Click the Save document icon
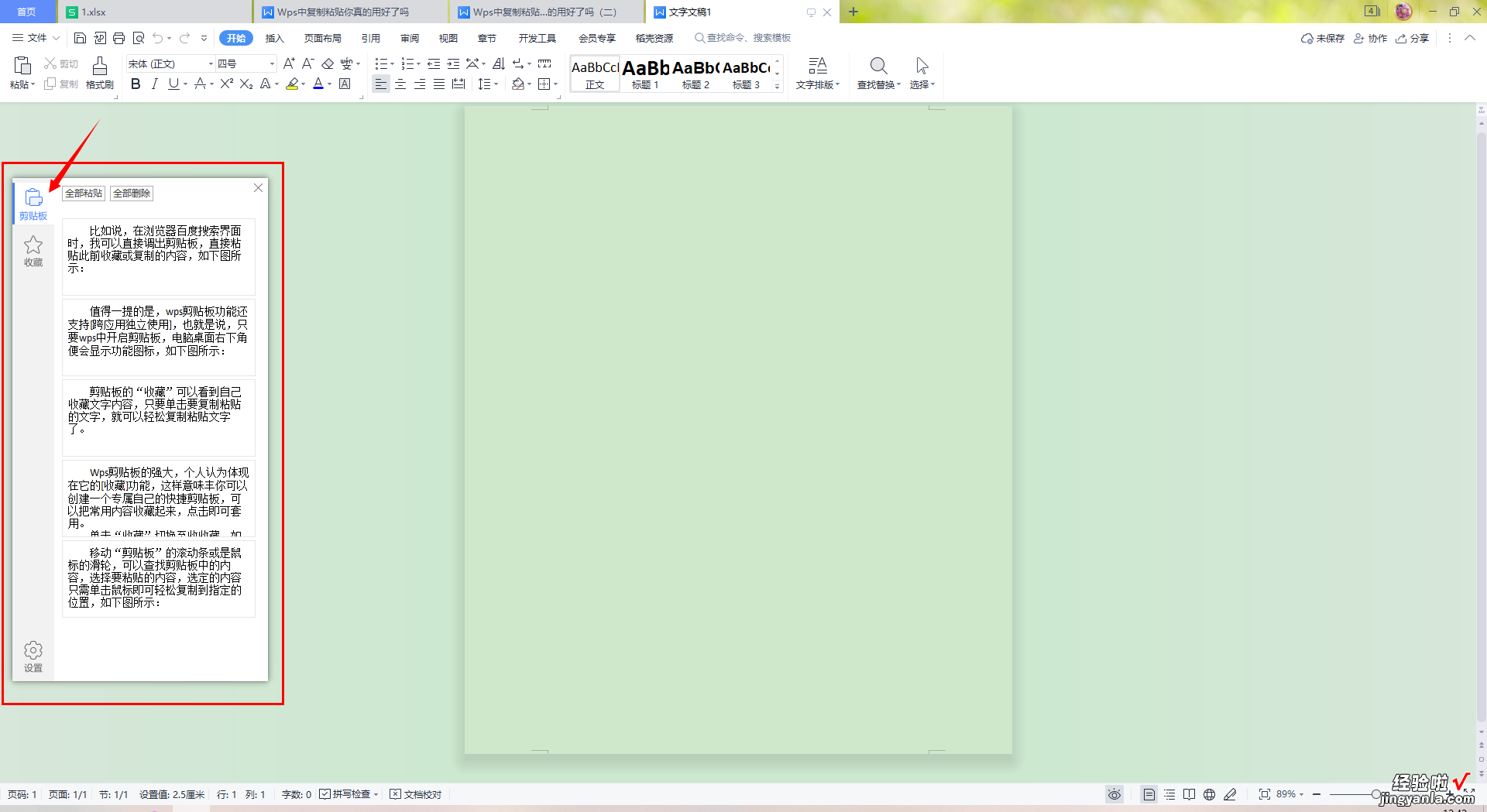1487x812 pixels. coord(80,38)
